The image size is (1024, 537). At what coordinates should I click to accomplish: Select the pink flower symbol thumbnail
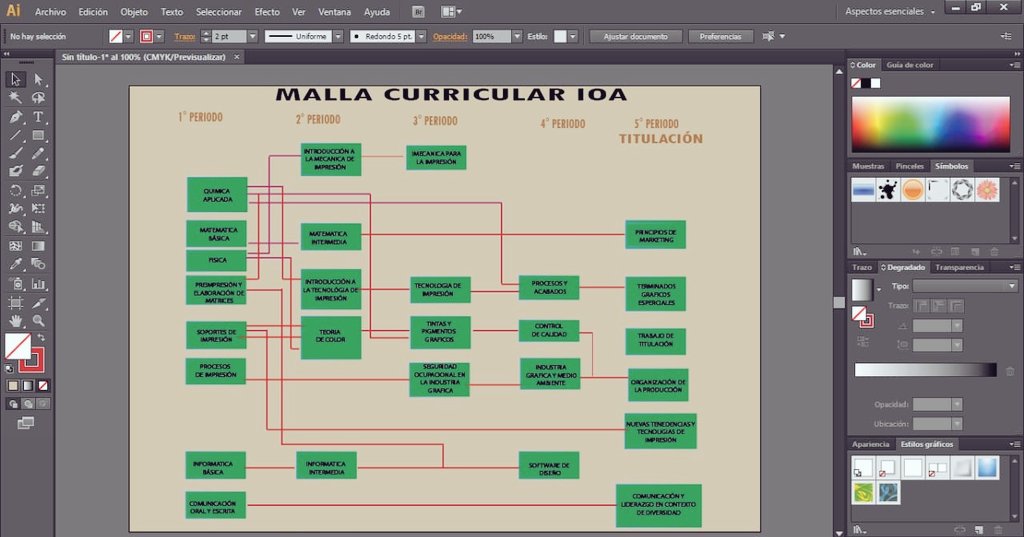click(987, 190)
